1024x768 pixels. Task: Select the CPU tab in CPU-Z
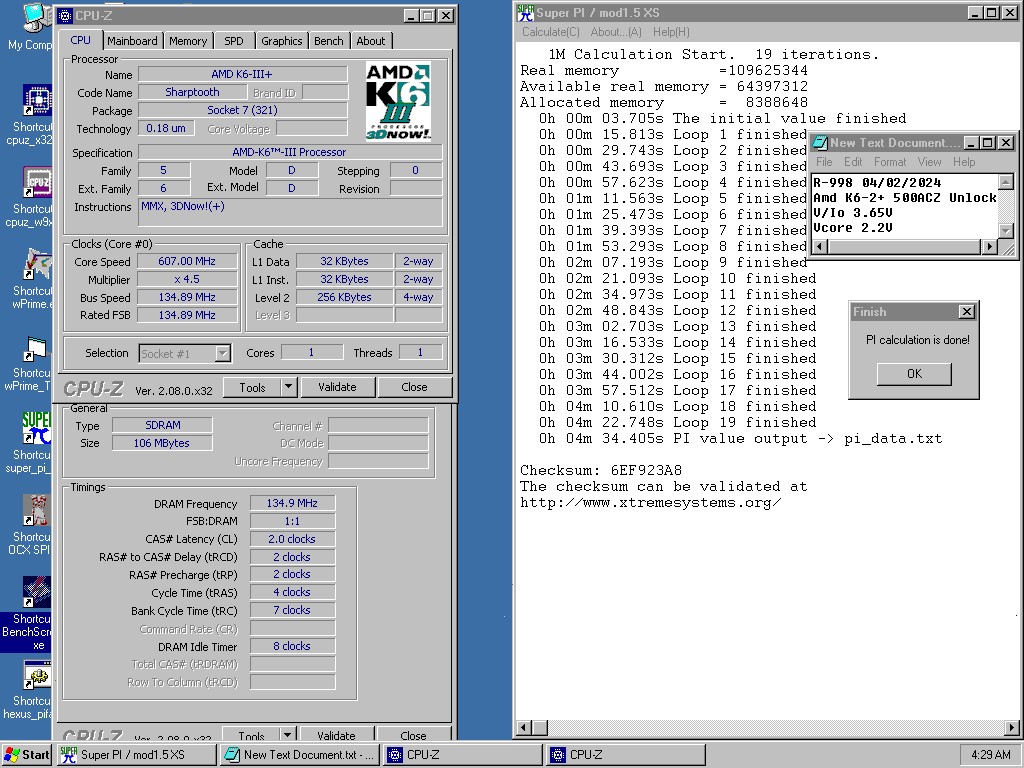click(80, 40)
